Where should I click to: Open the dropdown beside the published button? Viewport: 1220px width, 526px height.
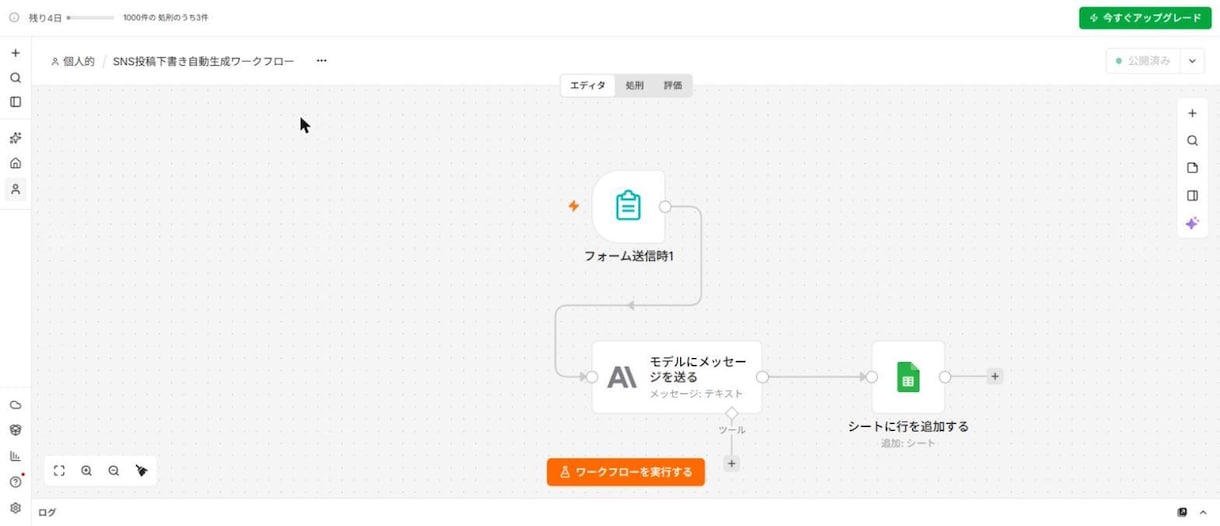pyautogui.click(x=1192, y=61)
